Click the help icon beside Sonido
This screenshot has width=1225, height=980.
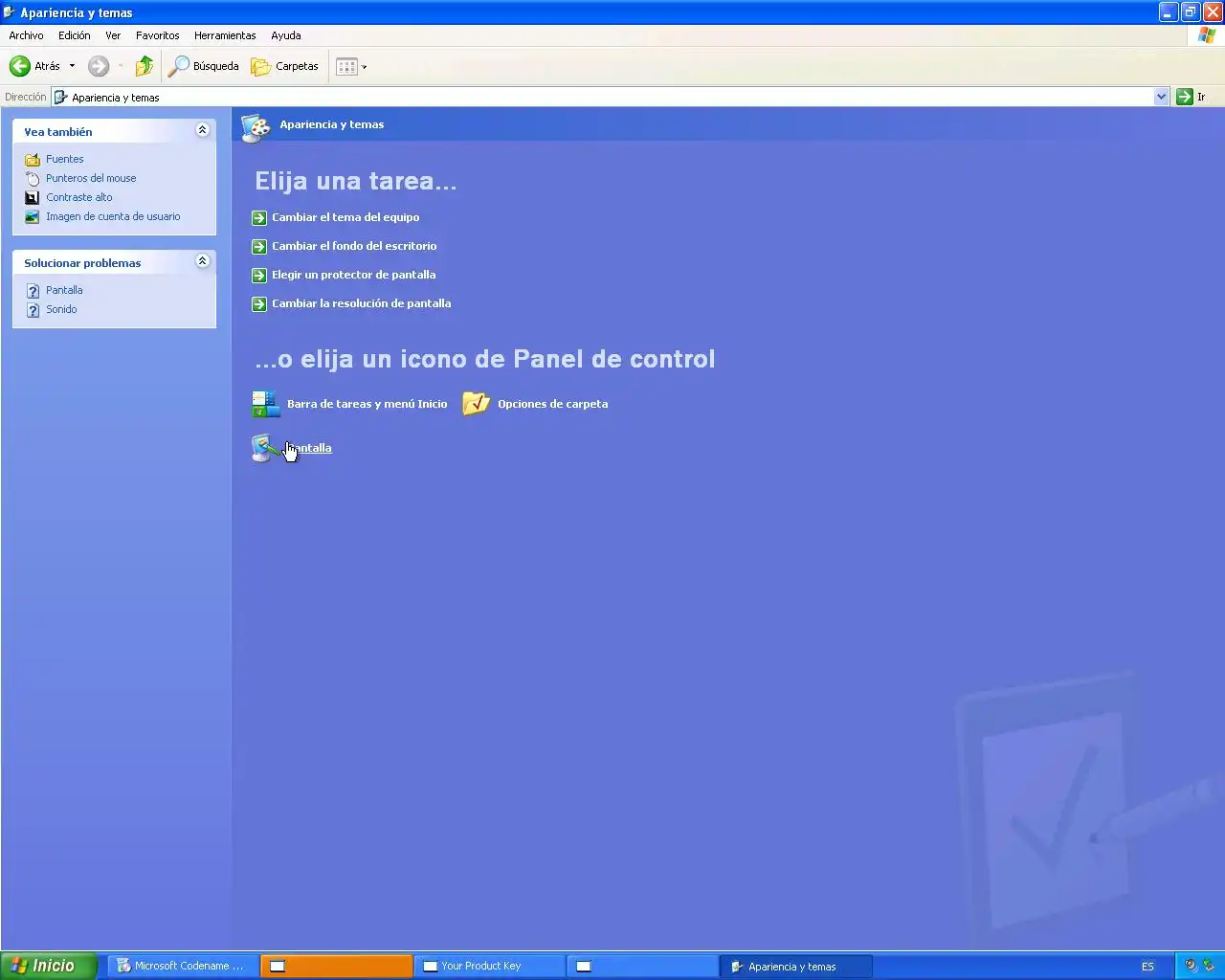click(x=33, y=310)
